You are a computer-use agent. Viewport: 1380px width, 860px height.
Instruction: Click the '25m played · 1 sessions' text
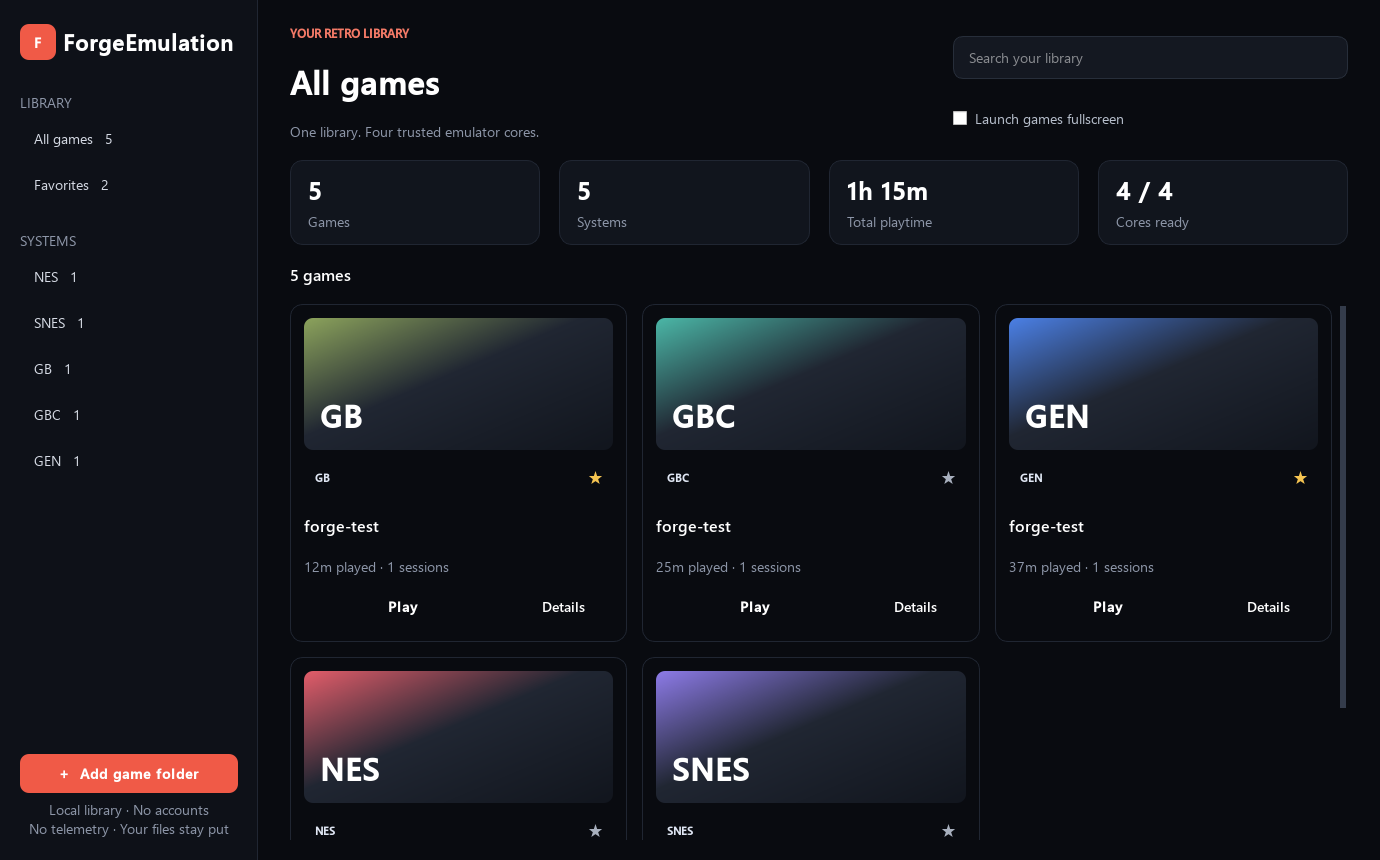click(728, 567)
